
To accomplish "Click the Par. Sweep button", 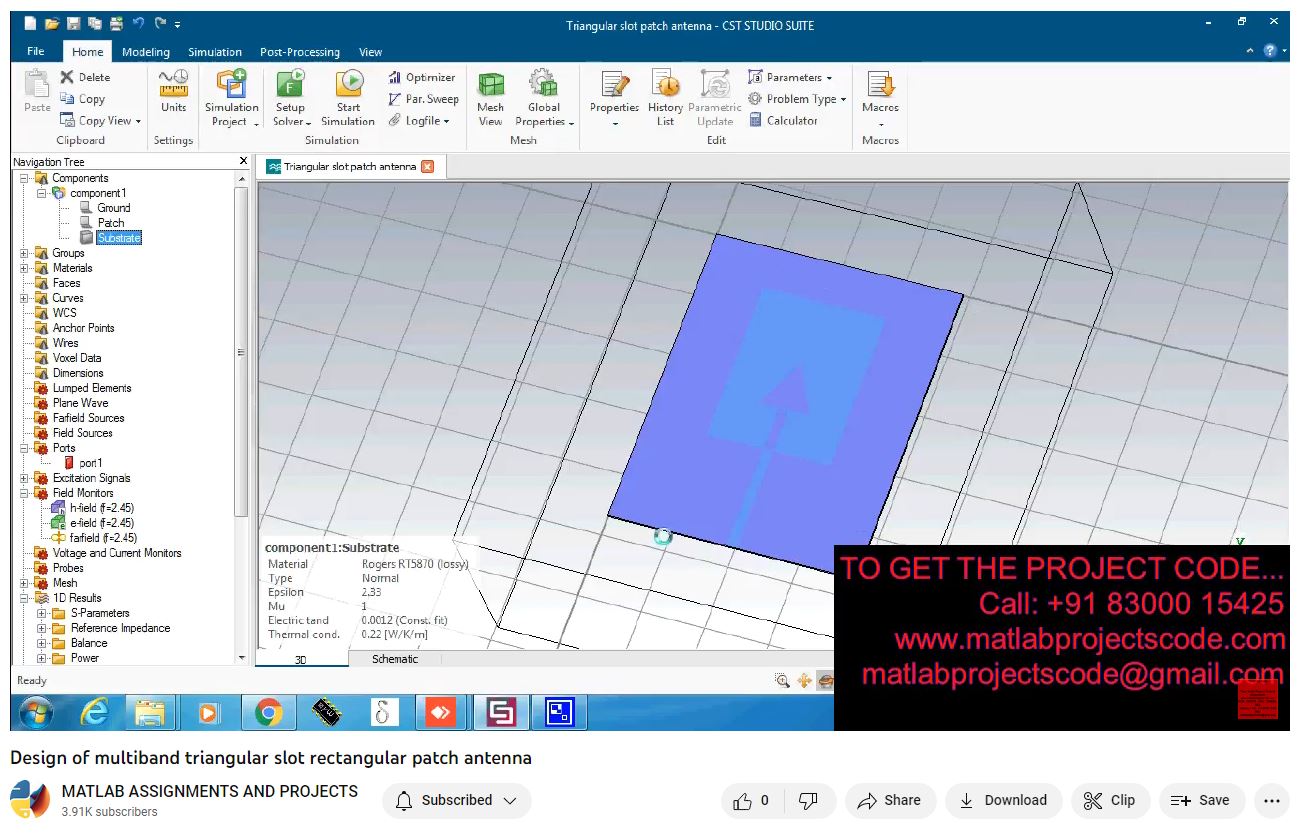I will (423, 99).
